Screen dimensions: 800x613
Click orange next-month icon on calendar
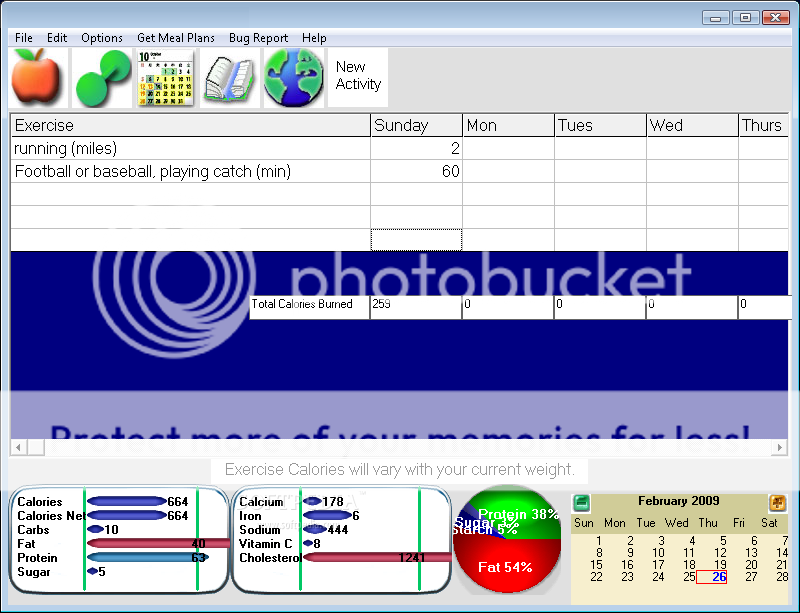[777, 502]
